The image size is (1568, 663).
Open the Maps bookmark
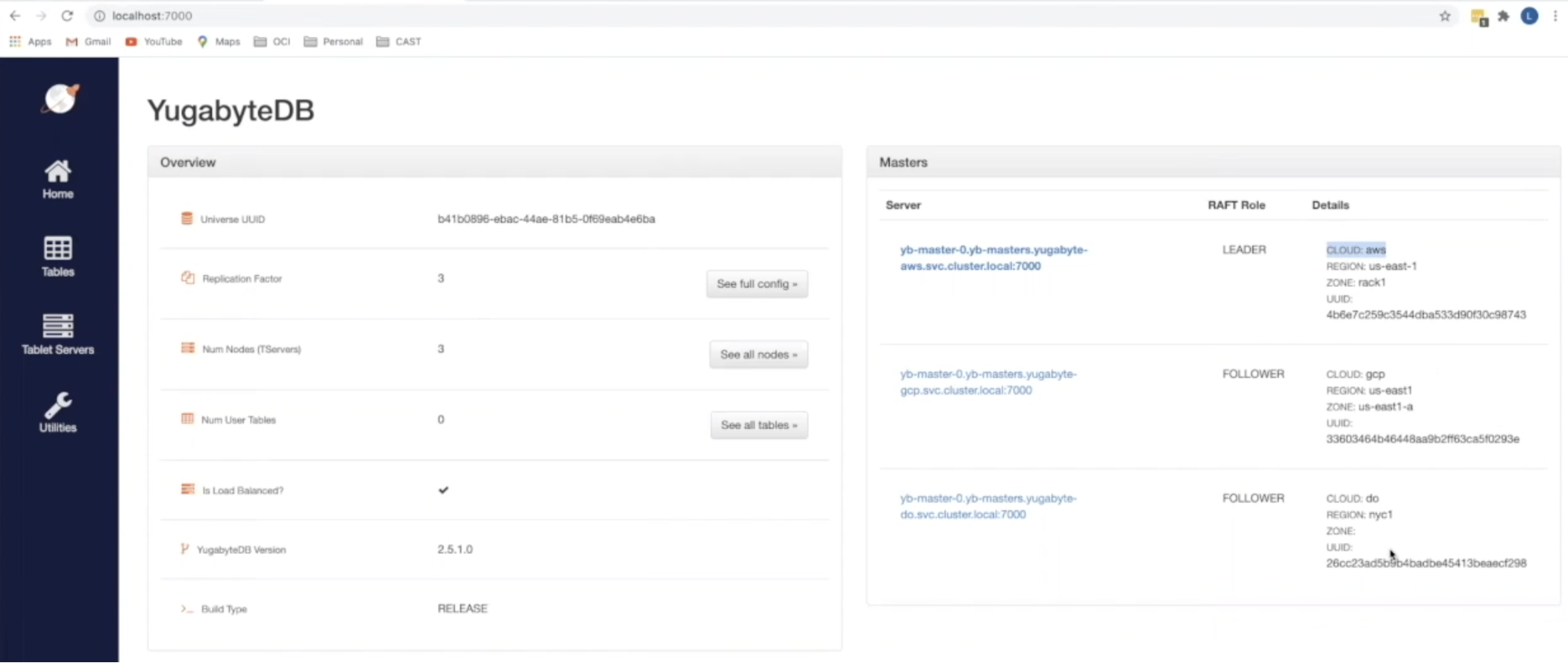219,42
